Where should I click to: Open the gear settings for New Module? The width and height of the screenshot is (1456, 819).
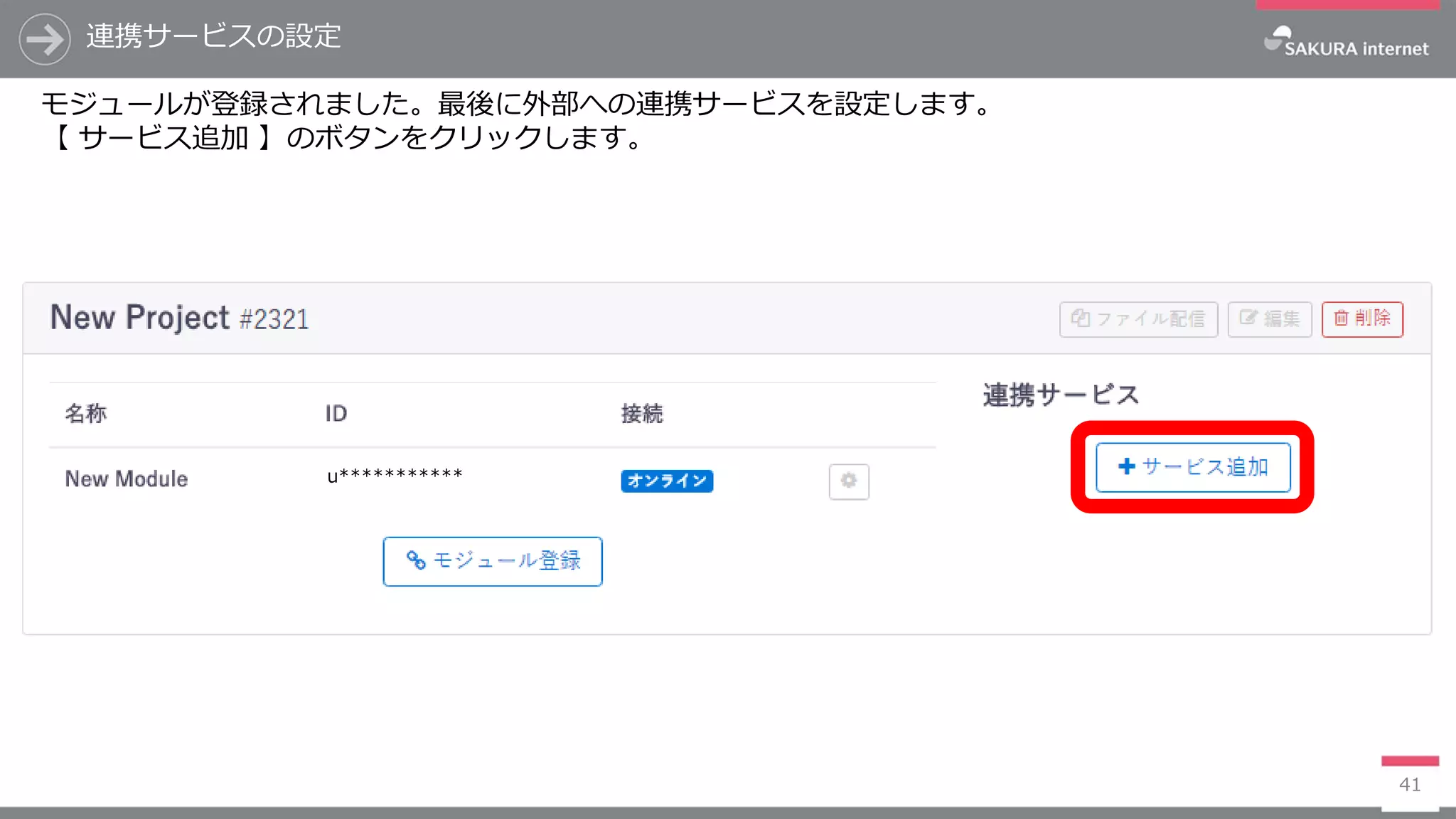849,481
